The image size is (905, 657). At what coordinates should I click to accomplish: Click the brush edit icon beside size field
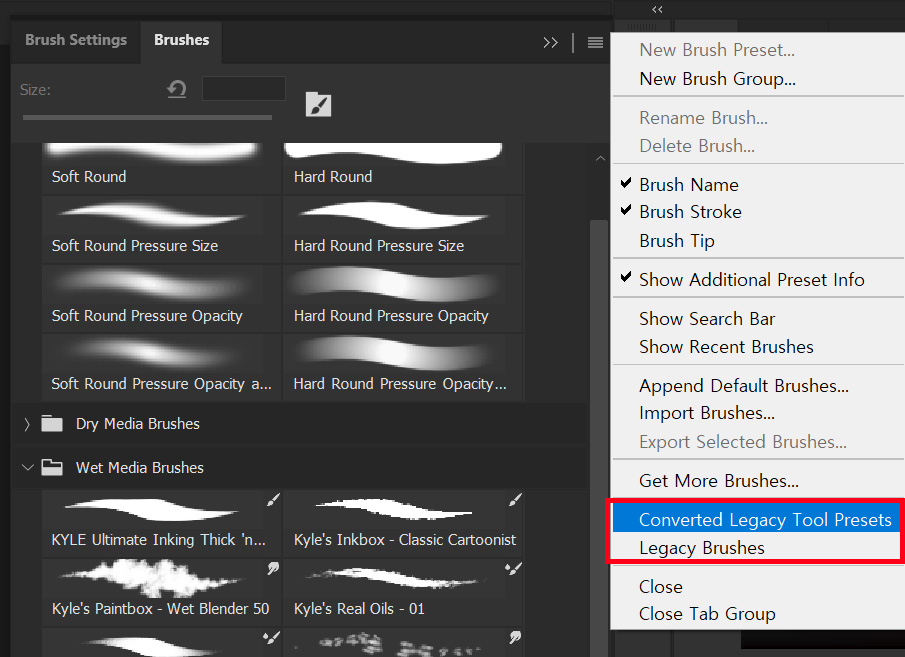point(319,104)
